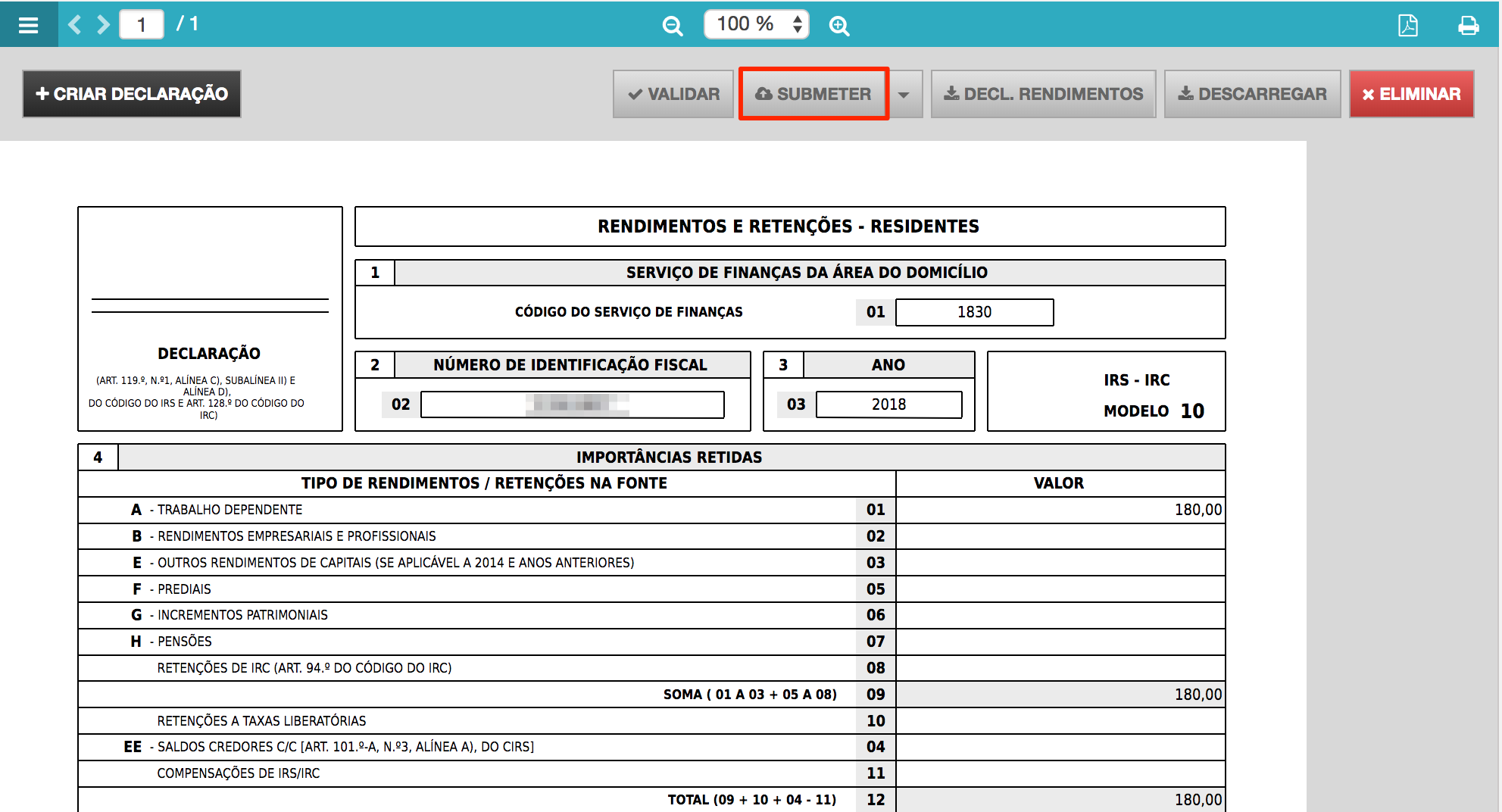Click CRIAR DECLARAÇÃO to create a declaration
The height and width of the screenshot is (812, 1502).
coord(131,93)
